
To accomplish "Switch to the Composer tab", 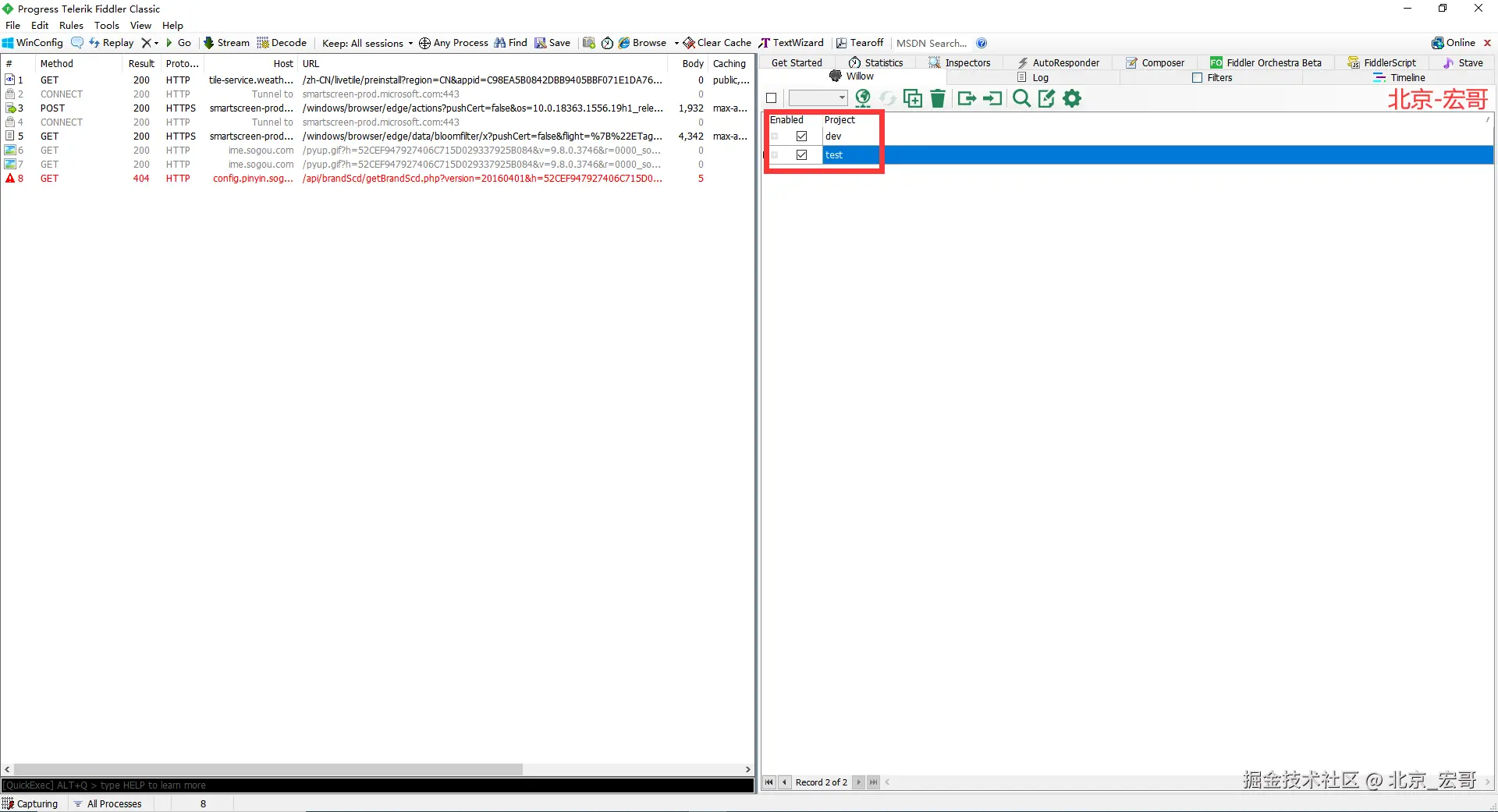I will (x=1155, y=63).
